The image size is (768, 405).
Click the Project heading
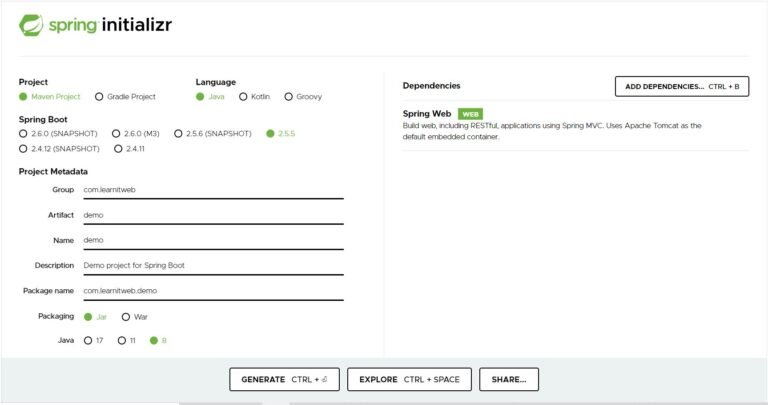tap(33, 82)
